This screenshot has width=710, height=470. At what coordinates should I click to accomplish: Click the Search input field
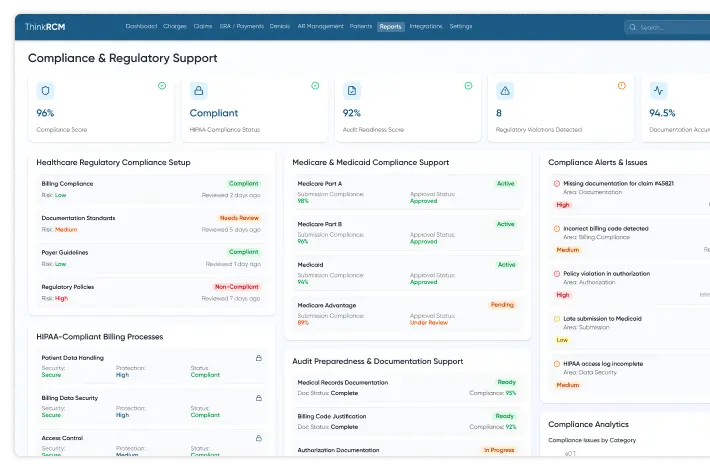click(x=667, y=27)
